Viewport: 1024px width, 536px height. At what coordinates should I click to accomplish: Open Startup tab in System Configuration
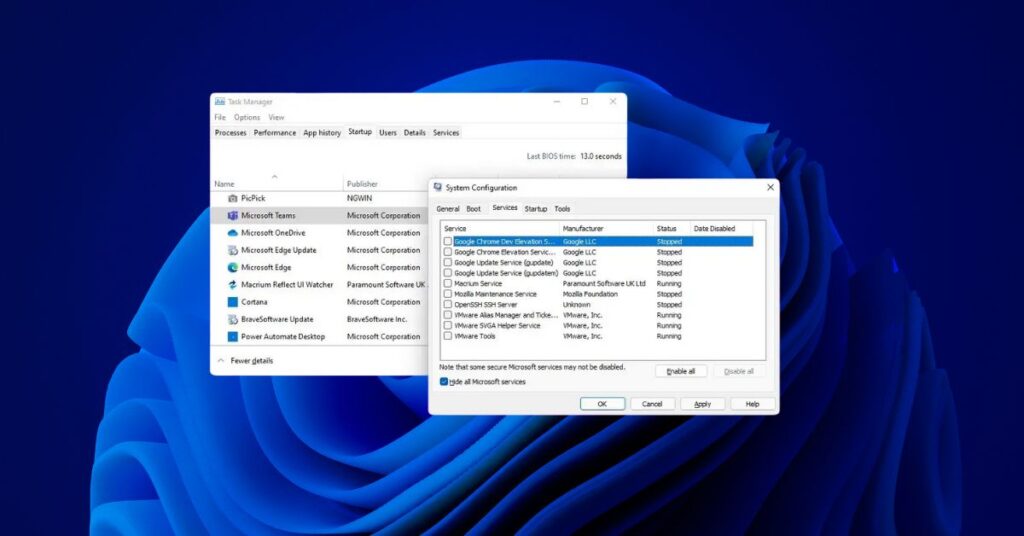(x=536, y=209)
